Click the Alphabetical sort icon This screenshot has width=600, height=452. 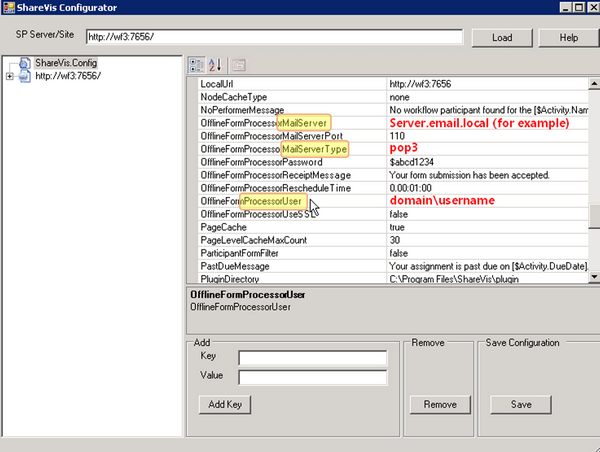click(x=215, y=65)
